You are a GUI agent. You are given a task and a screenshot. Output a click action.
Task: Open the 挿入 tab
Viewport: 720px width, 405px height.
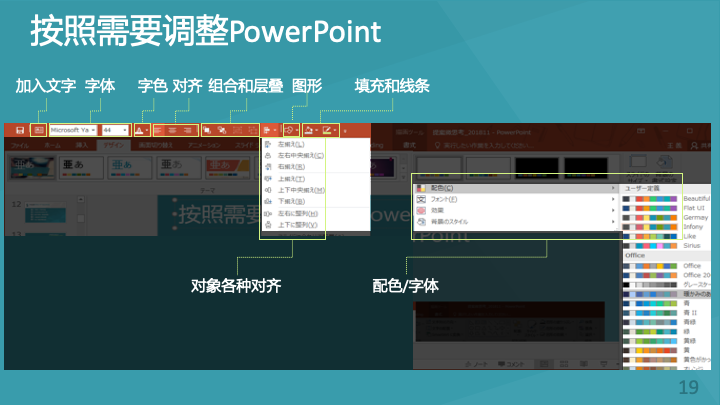pyautogui.click(x=81, y=146)
